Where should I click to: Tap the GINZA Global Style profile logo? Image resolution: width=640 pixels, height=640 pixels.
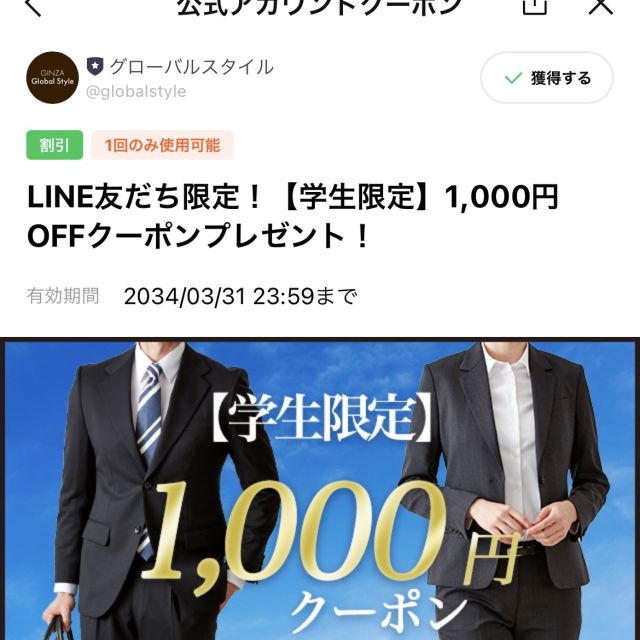click(52, 78)
